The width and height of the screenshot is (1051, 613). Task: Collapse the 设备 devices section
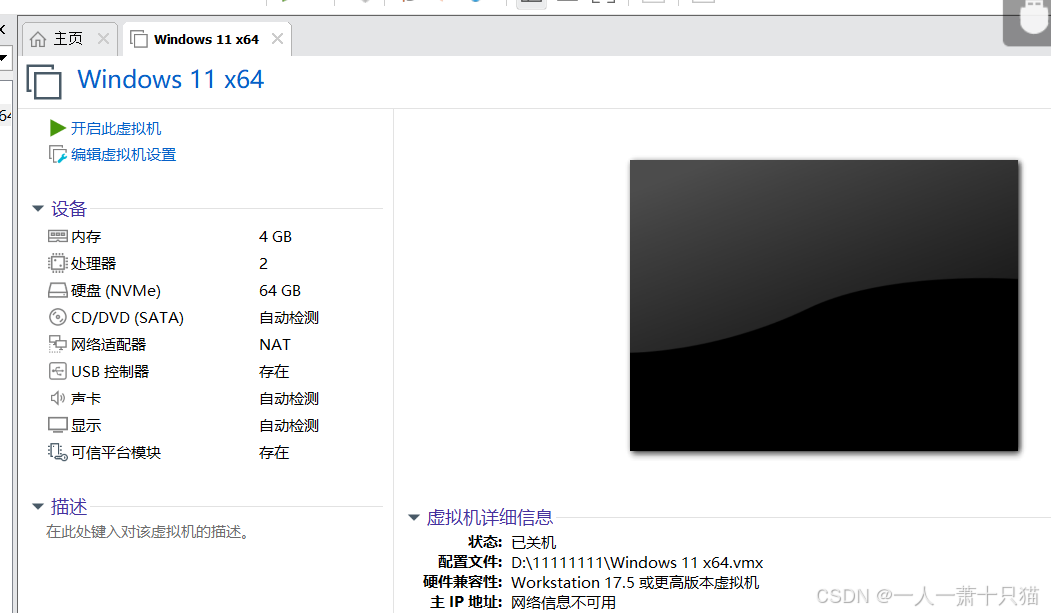(38, 208)
